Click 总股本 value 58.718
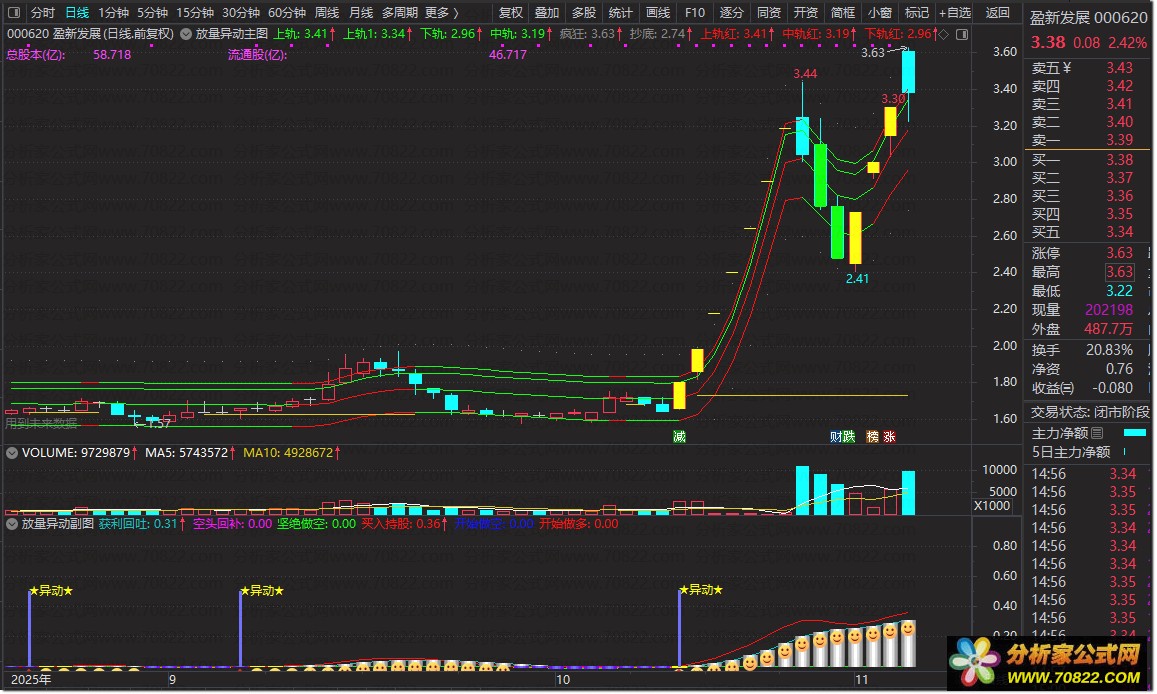The image size is (1157, 694). point(112,55)
